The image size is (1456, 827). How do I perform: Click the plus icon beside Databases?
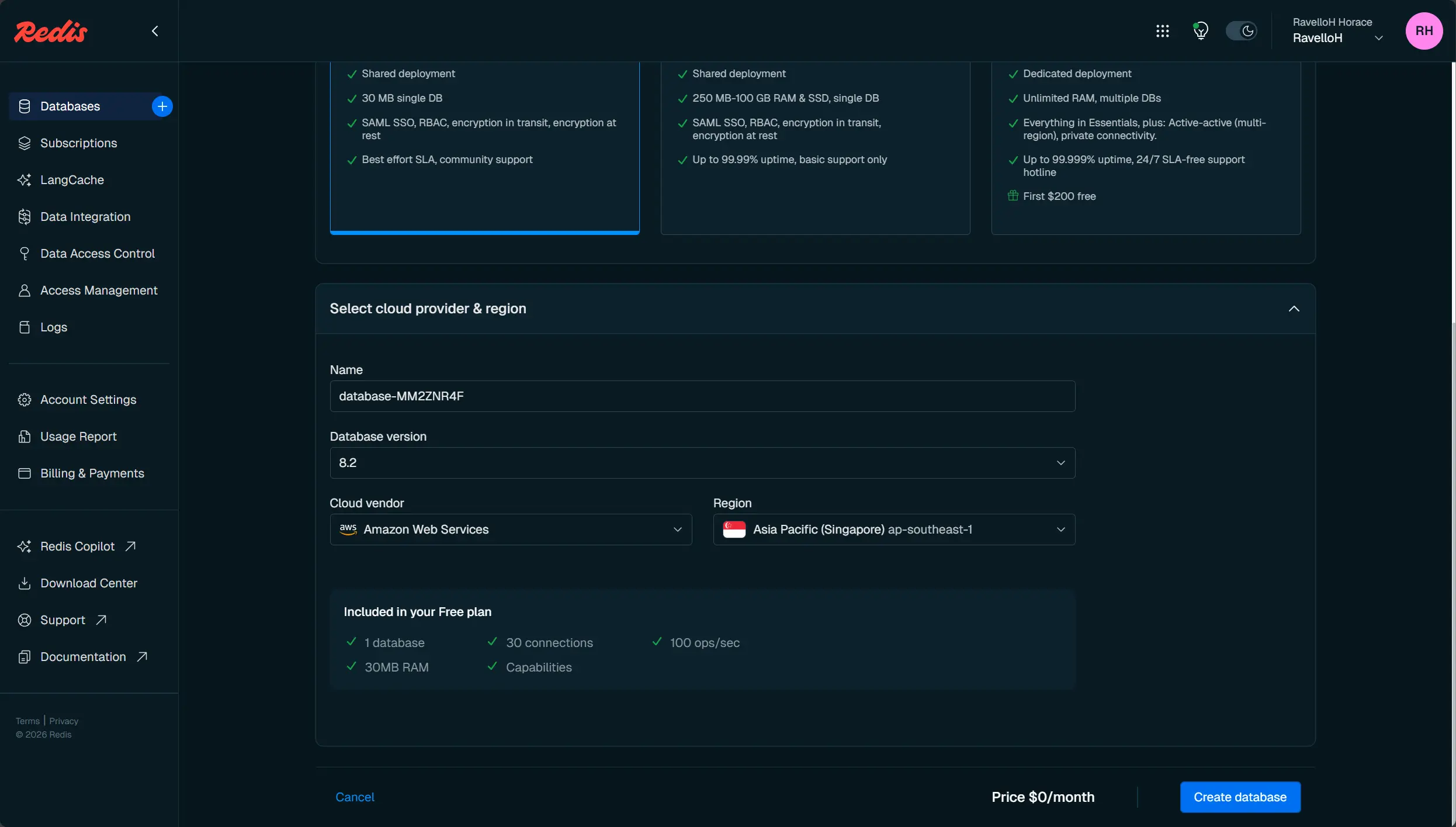point(162,106)
